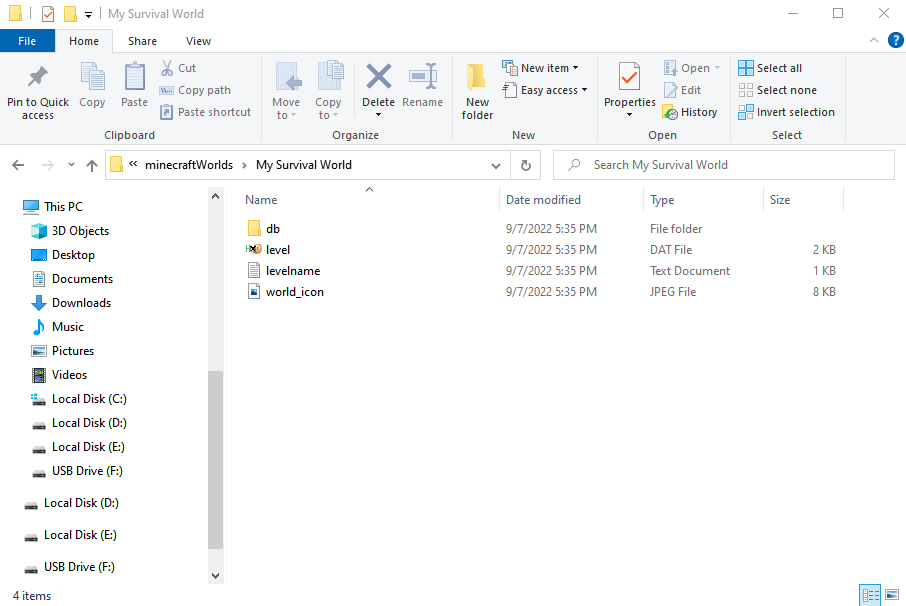Open Local Disk (C:) in navigation pane
Viewport: 906px width, 606px height.
click(78, 399)
